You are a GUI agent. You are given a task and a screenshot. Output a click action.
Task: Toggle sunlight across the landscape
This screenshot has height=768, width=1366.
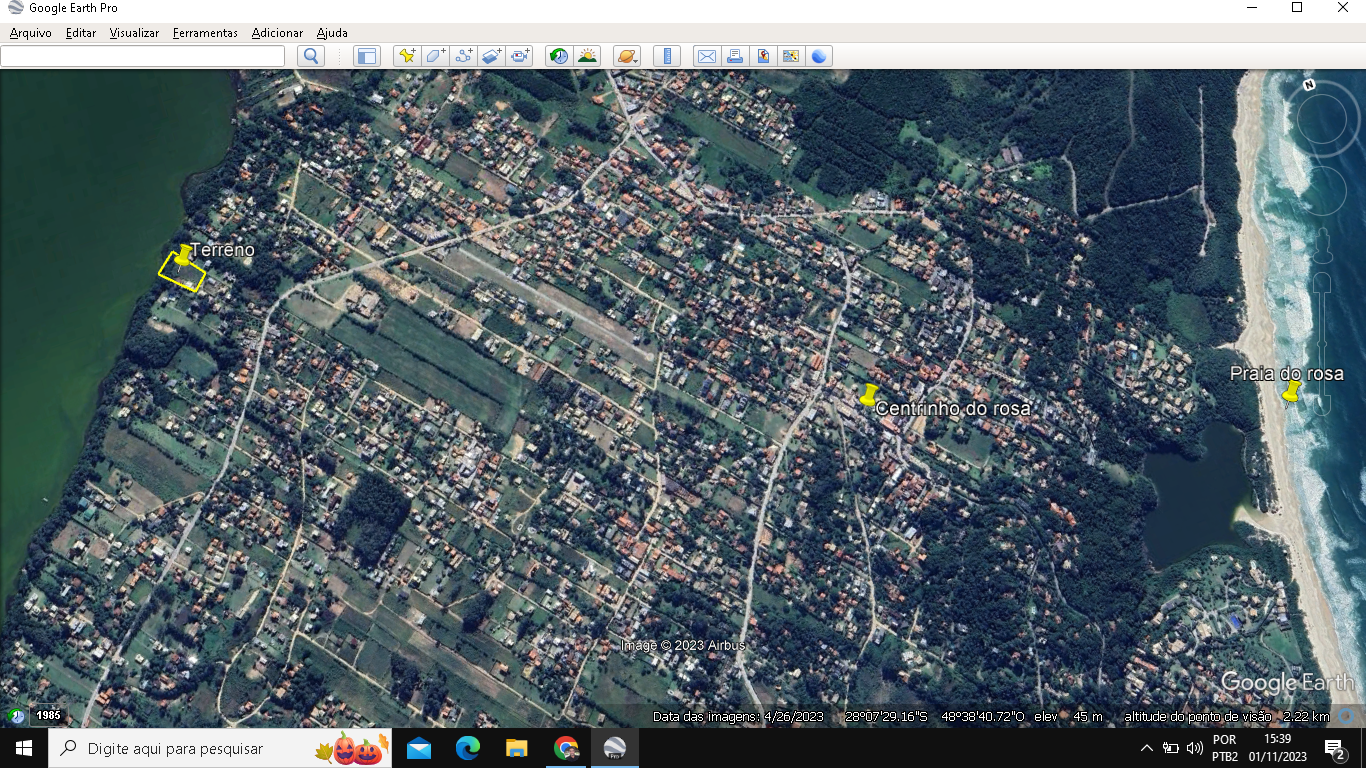coord(587,56)
